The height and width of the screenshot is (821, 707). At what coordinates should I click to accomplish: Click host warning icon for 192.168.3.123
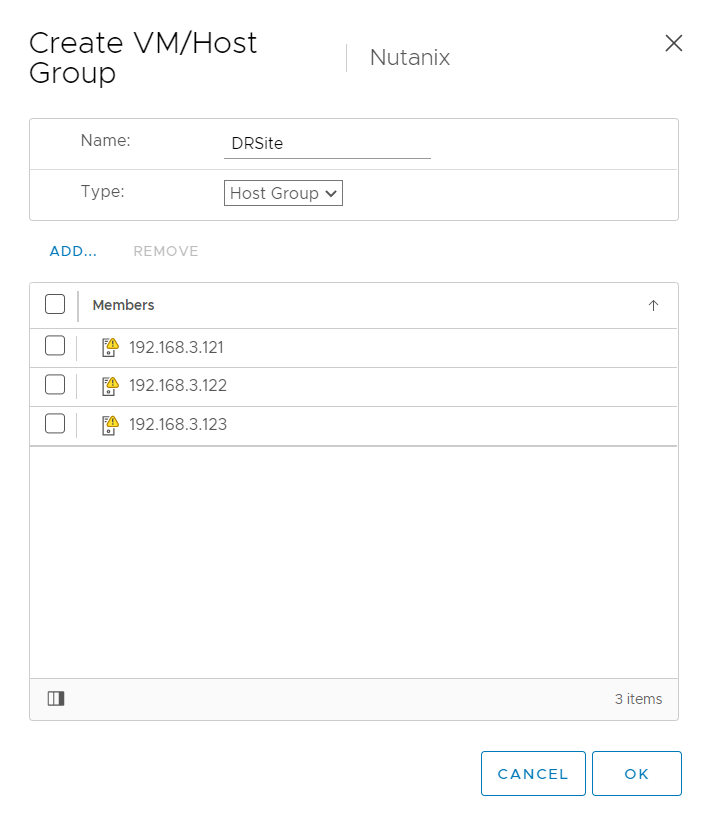[110, 425]
